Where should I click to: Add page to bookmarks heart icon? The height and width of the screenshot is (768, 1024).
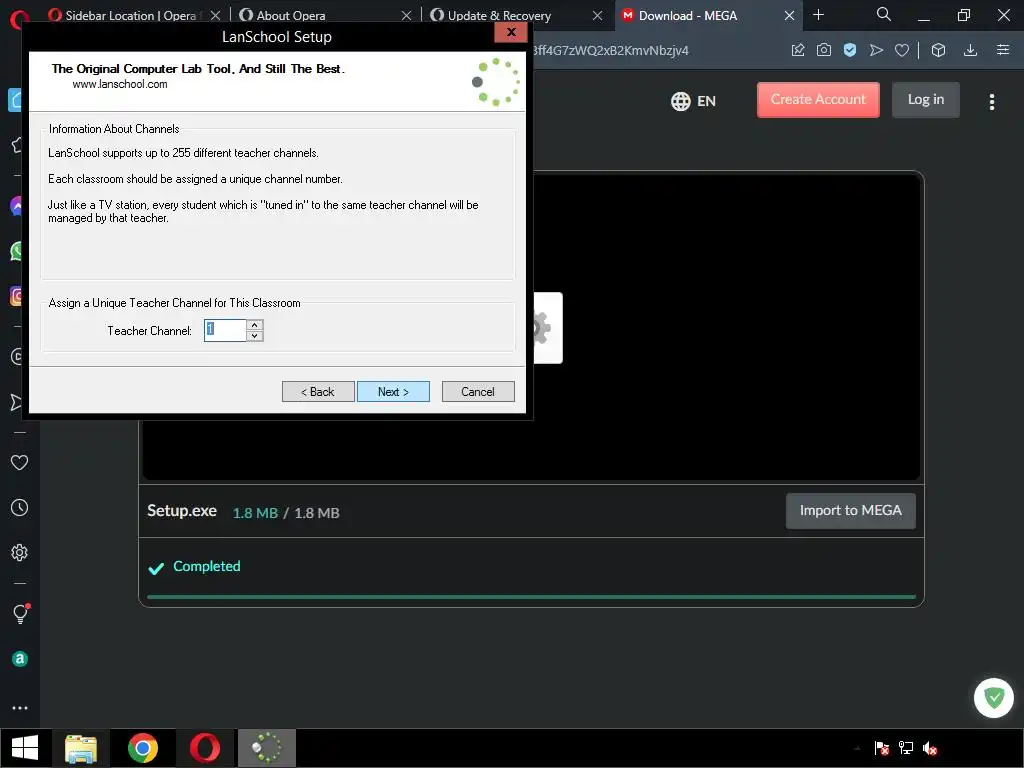[902, 50]
